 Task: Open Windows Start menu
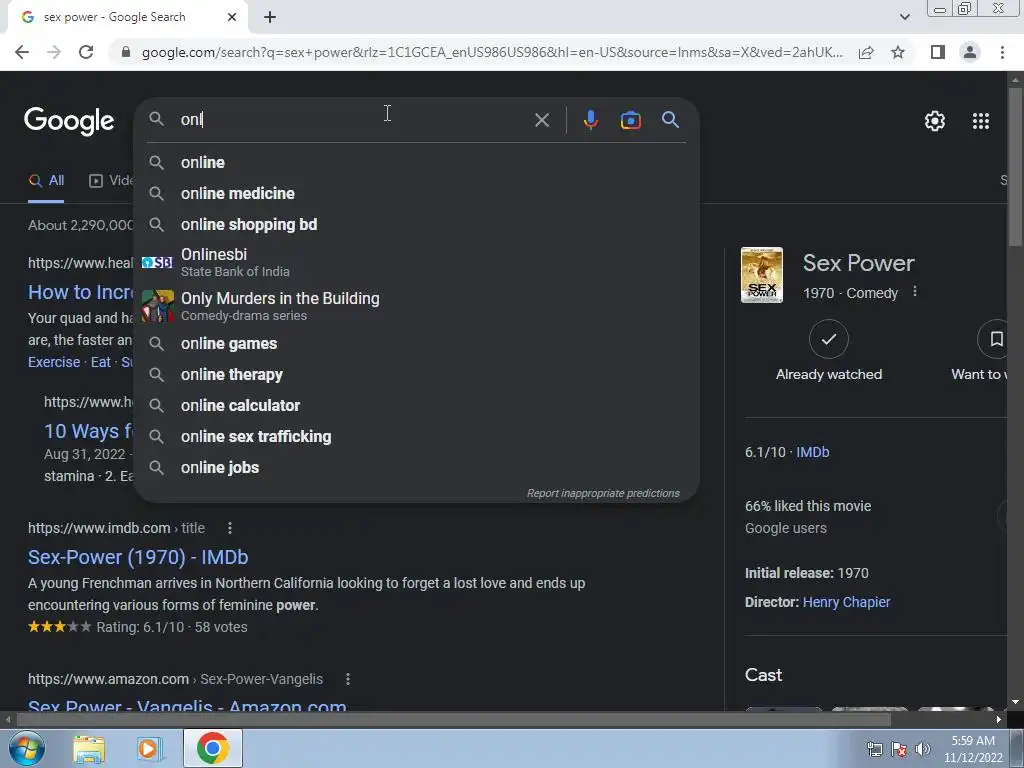[27, 748]
